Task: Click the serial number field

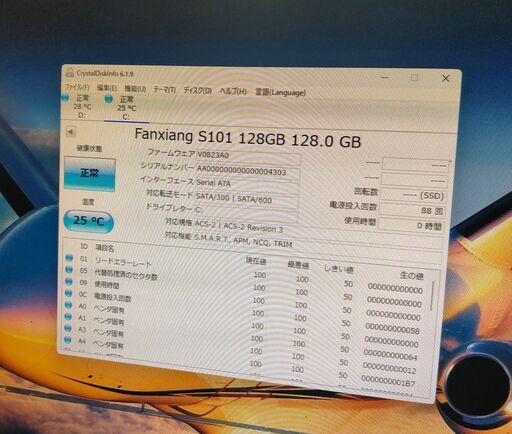Action: 248,172
